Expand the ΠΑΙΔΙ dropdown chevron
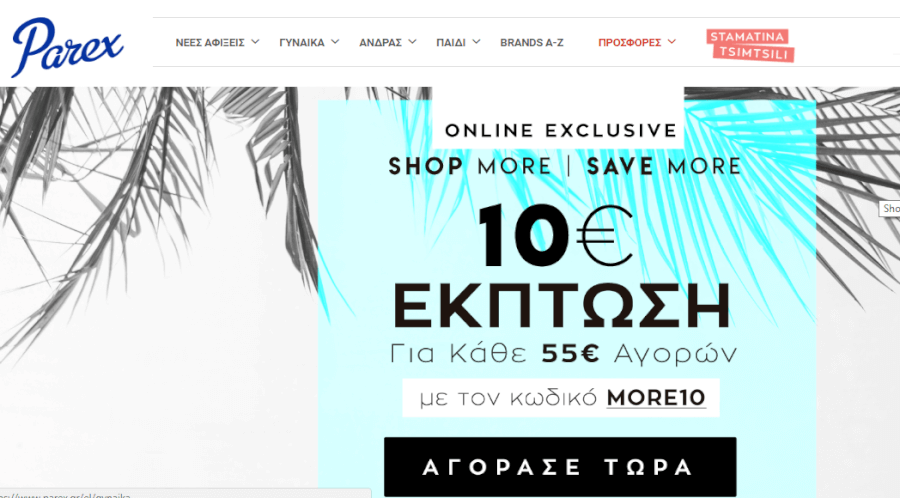The image size is (900, 498). click(476, 42)
